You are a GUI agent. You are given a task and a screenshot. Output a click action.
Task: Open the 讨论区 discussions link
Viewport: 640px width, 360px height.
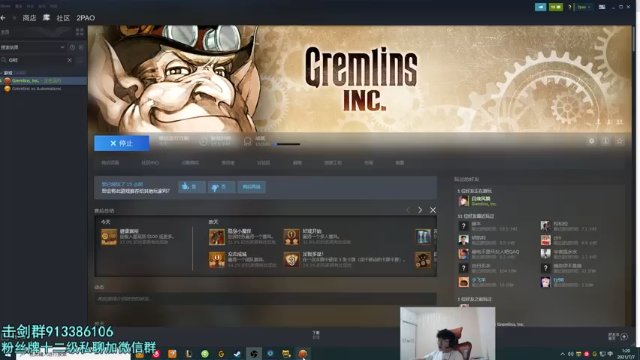pos(264,163)
